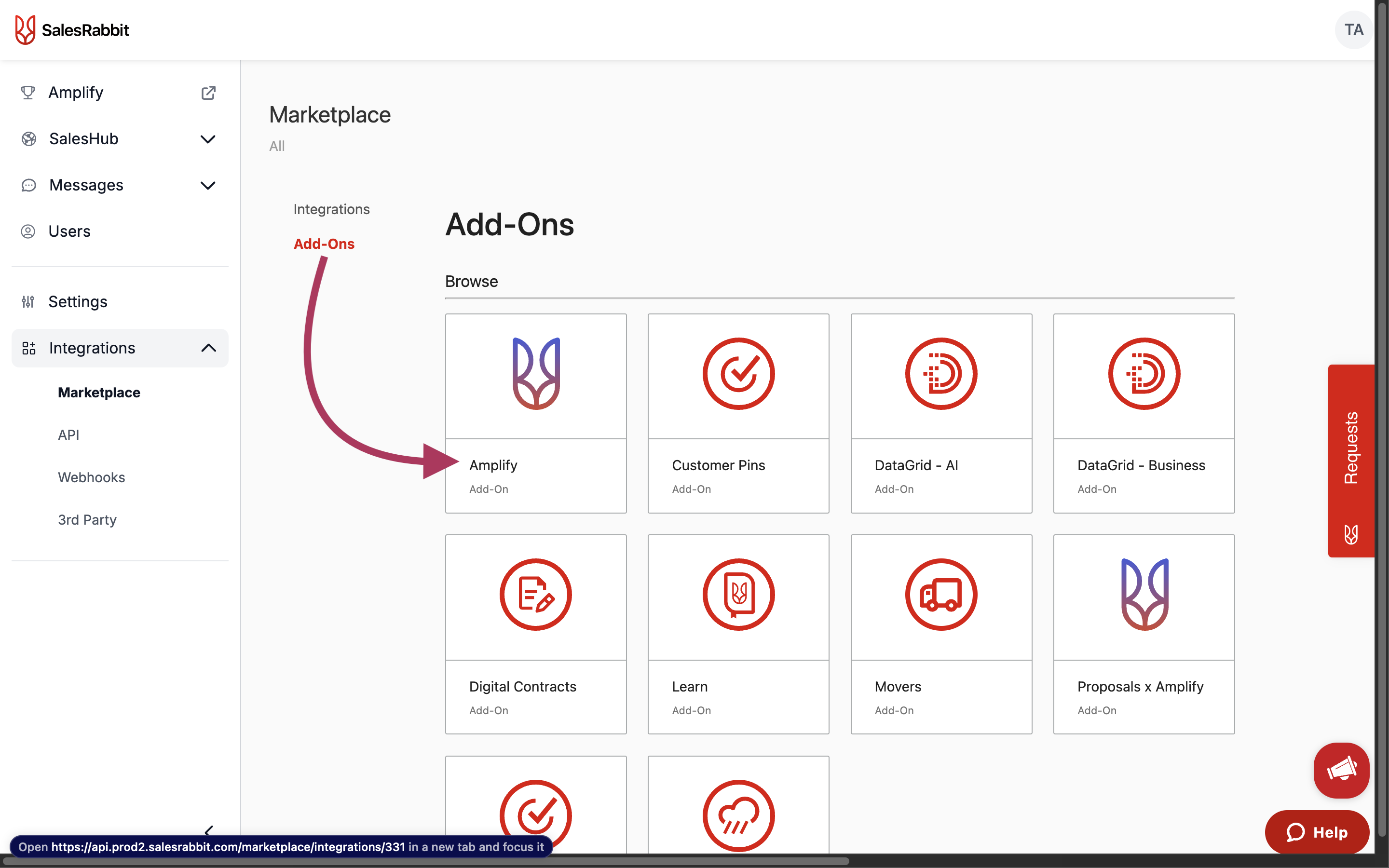
Task: Open the Requests side panel
Action: [1351, 461]
